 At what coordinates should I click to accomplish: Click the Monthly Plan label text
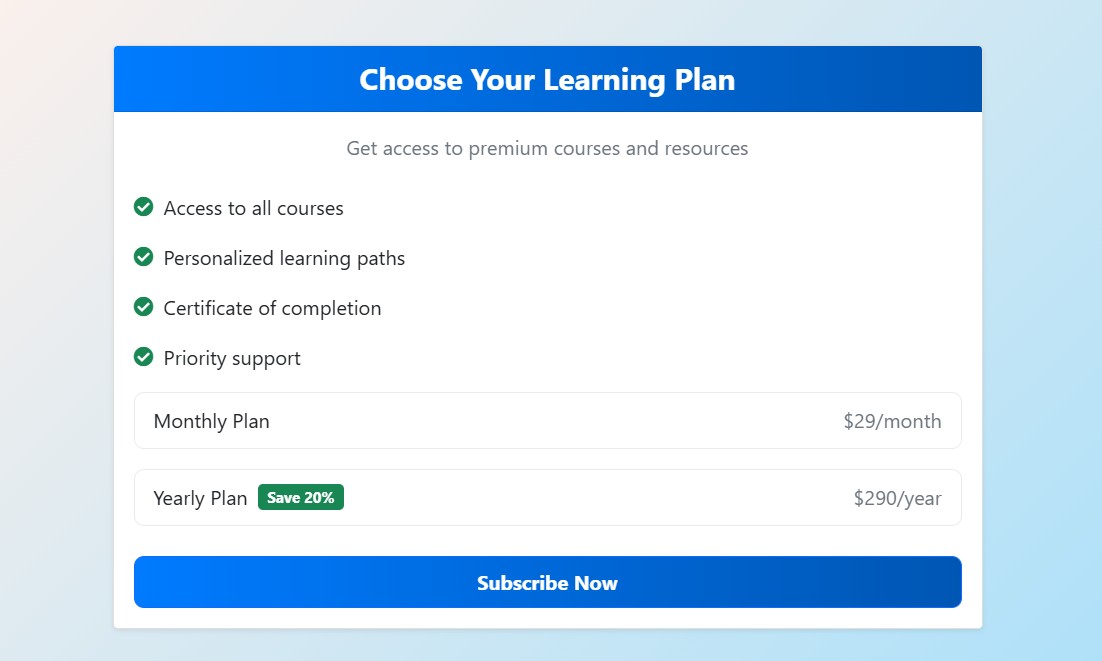211,421
